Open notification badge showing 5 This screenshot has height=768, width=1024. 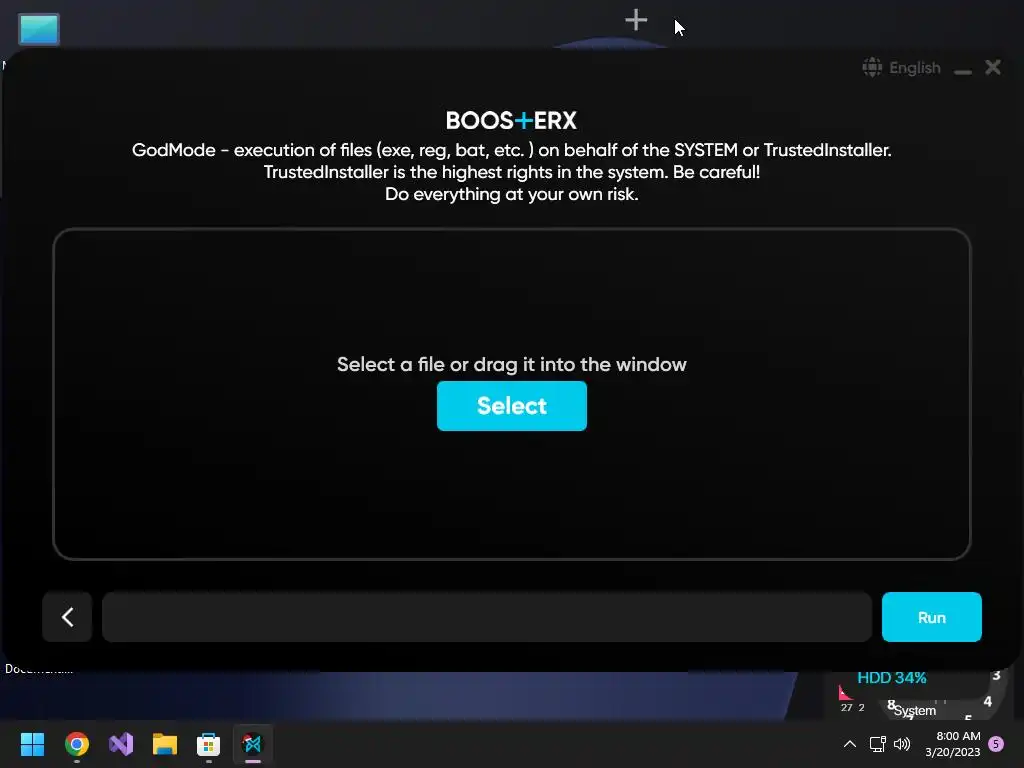point(996,744)
